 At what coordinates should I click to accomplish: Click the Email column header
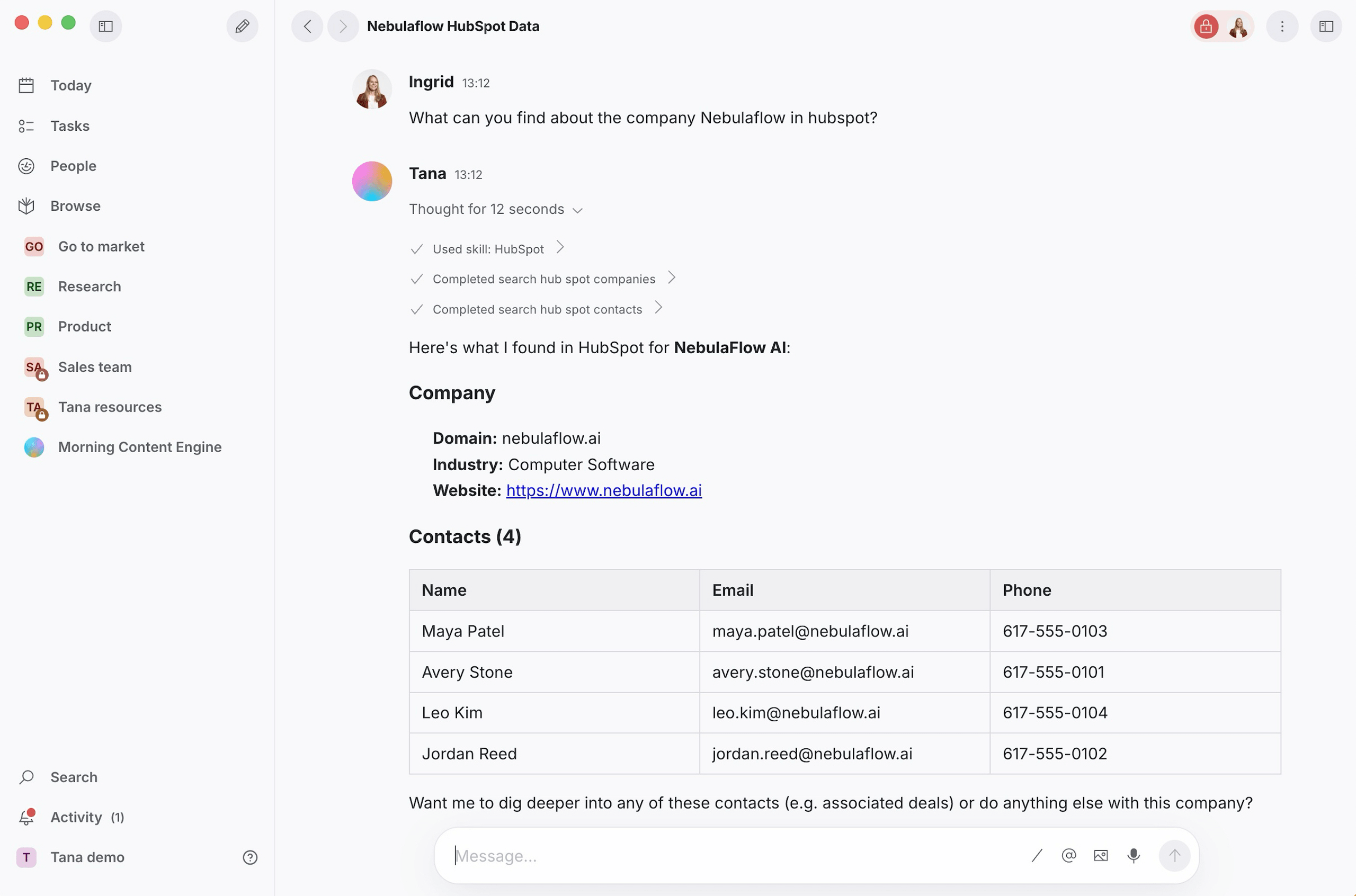(844, 590)
